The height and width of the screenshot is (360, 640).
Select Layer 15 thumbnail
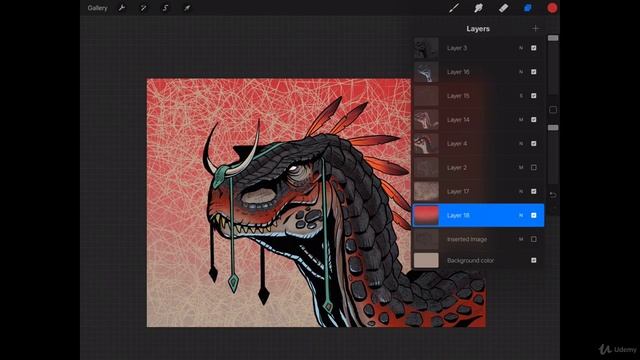coord(426,96)
